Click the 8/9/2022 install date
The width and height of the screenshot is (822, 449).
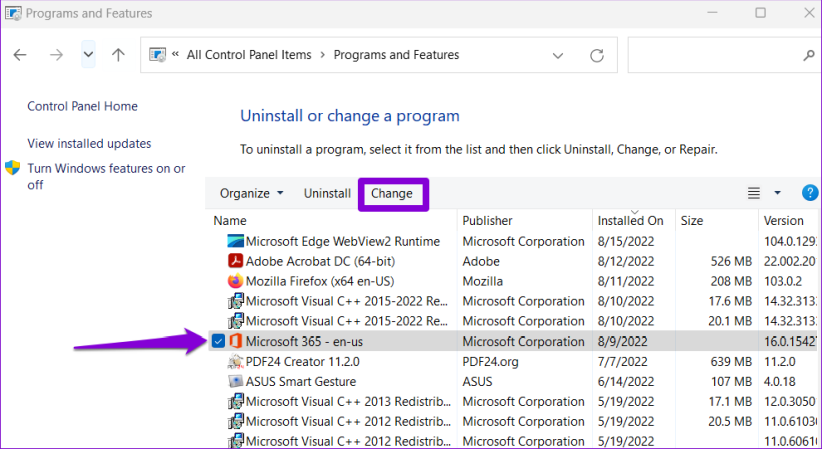[x=622, y=341]
